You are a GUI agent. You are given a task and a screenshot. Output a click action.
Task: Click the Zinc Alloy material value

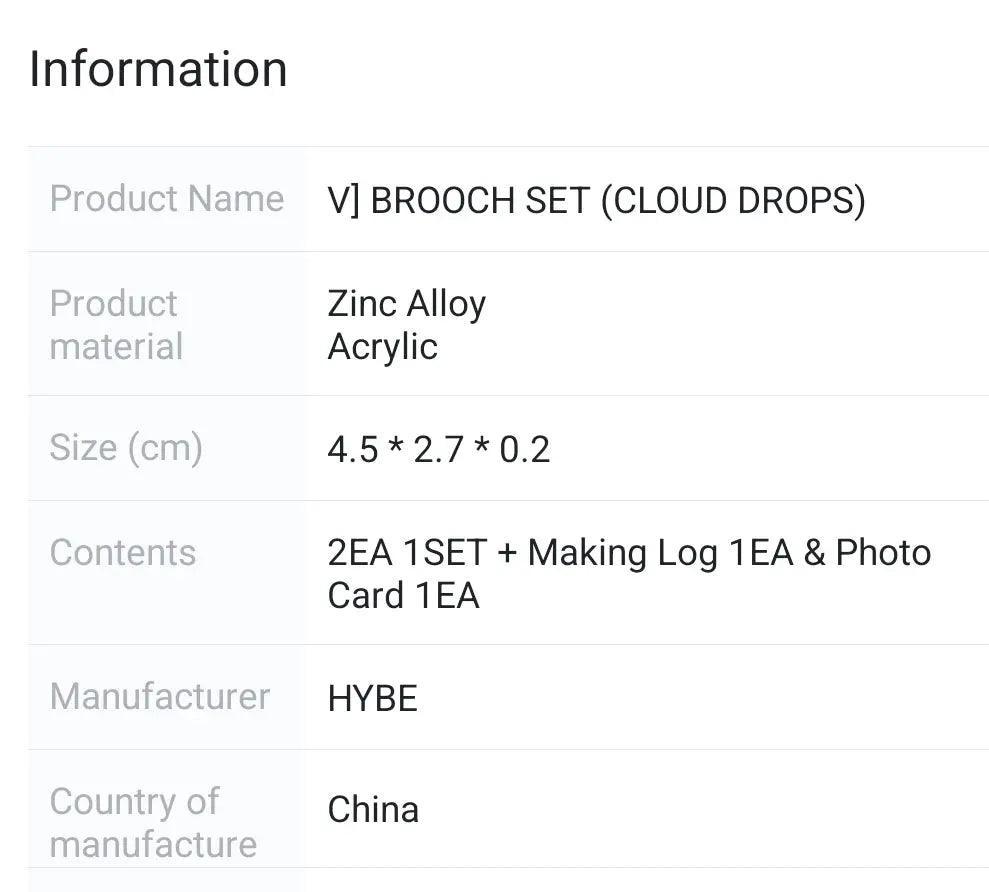(406, 304)
